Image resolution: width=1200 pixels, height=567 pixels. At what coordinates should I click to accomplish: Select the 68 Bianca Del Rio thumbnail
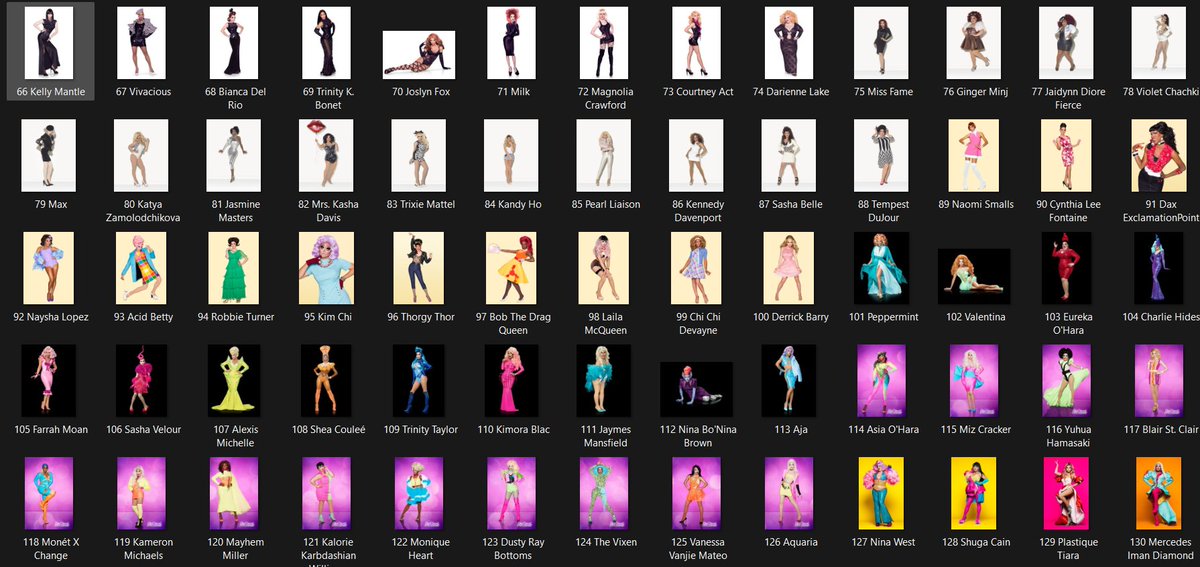234,43
